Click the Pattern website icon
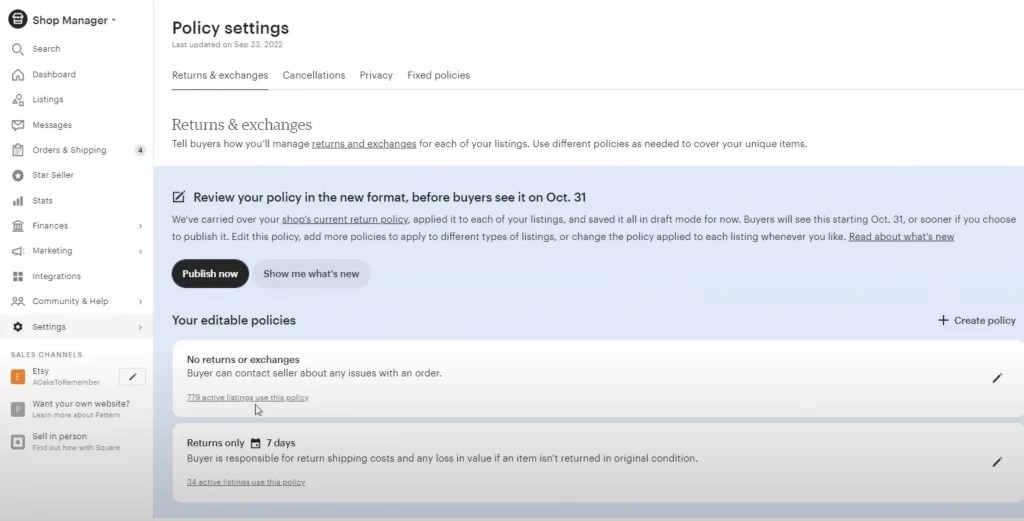1024x521 pixels. pyautogui.click(x=18, y=409)
